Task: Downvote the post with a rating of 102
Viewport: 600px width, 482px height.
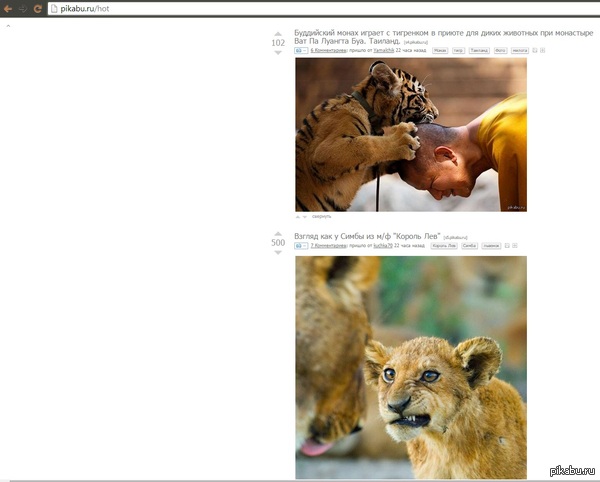Action: coord(278,53)
